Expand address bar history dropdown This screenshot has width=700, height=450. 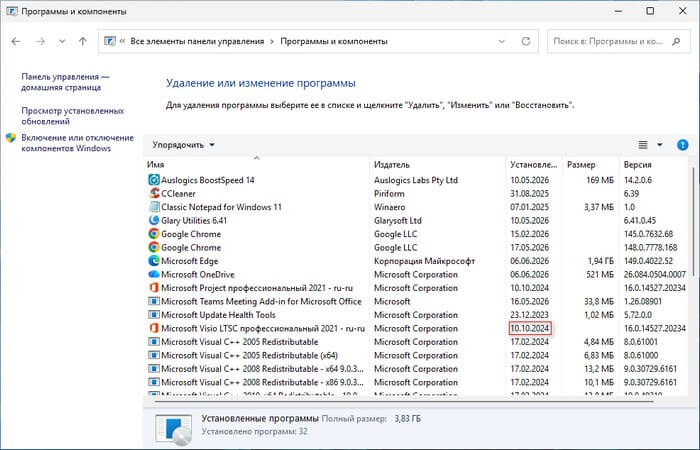[502, 42]
